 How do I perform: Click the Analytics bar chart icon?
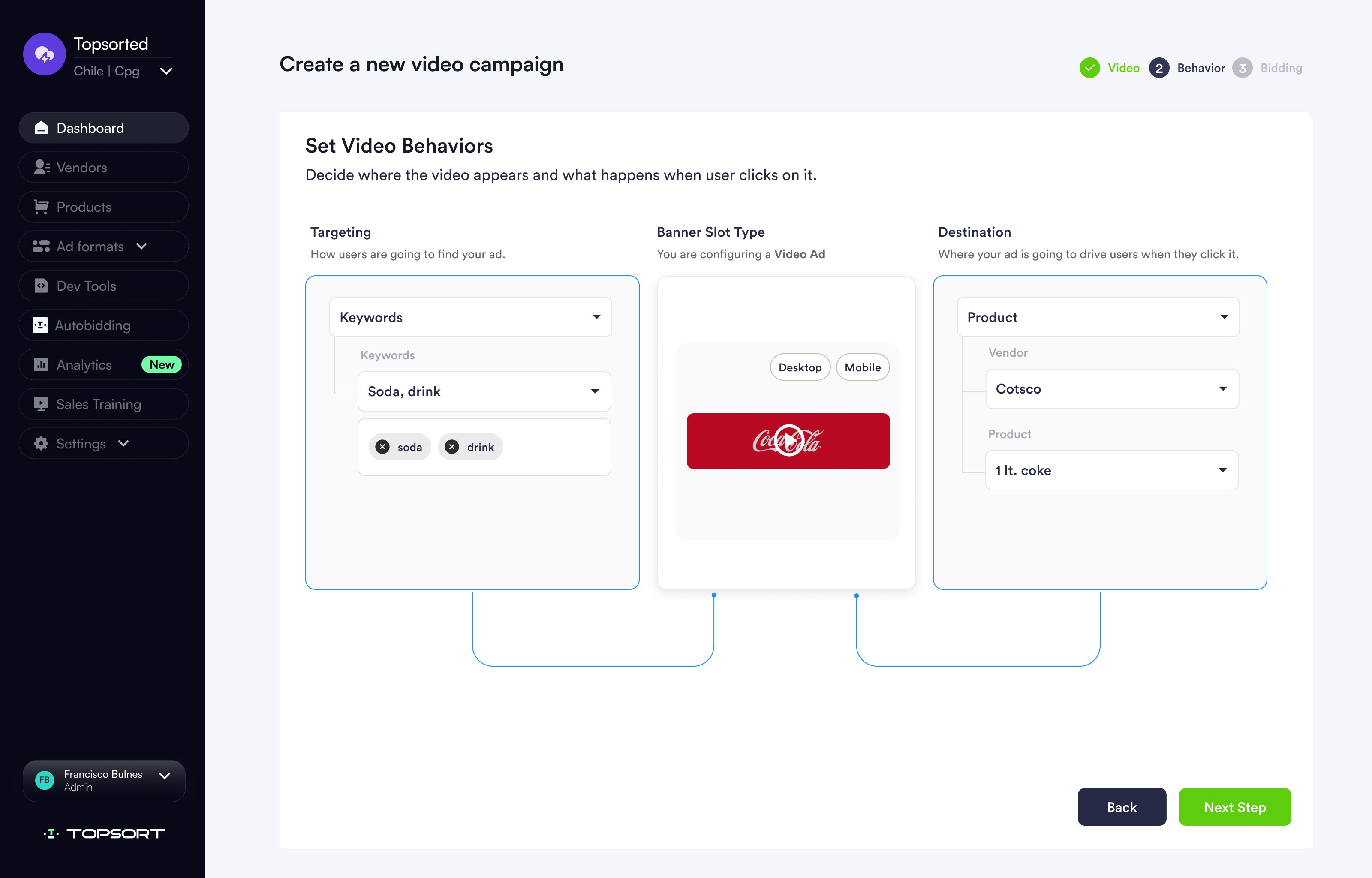point(41,364)
